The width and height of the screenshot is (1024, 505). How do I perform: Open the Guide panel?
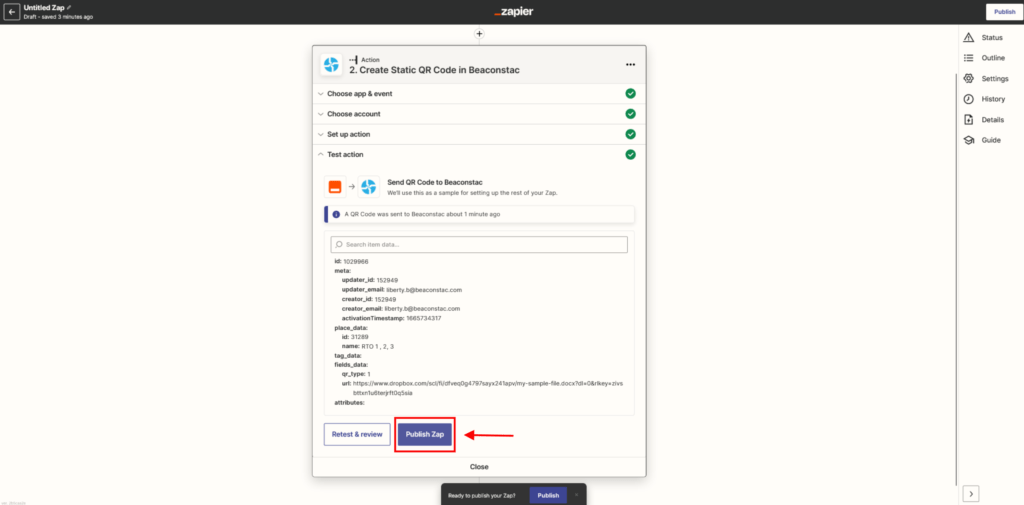click(991, 140)
